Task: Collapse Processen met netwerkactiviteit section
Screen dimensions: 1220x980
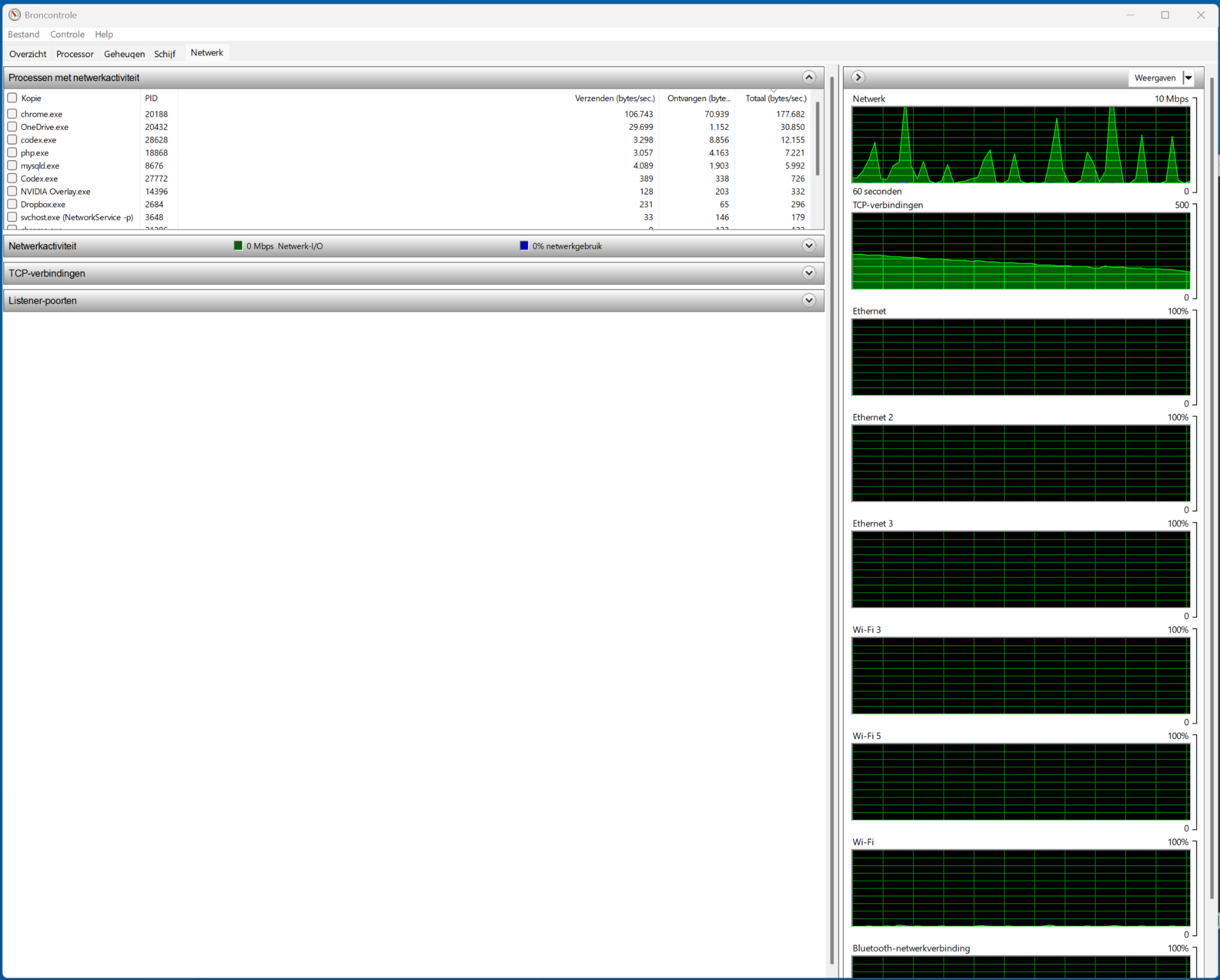Action: [808, 77]
